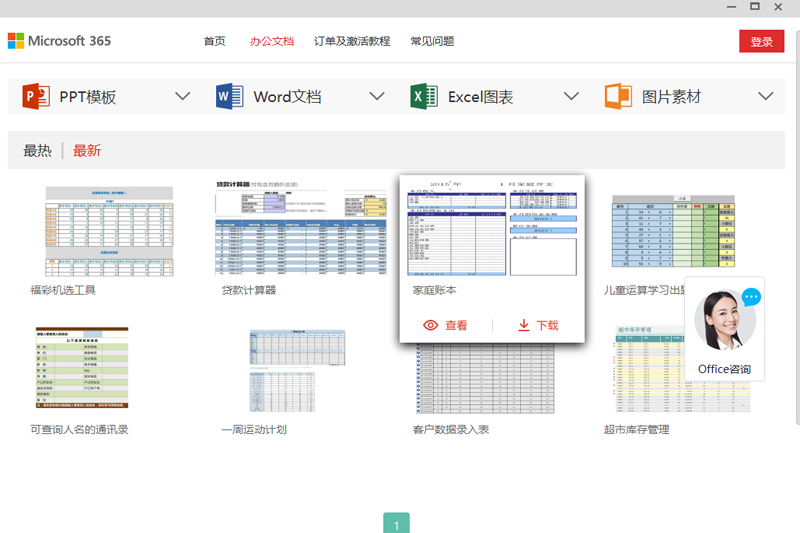Open the 订单及激活教程 menu item

point(351,42)
